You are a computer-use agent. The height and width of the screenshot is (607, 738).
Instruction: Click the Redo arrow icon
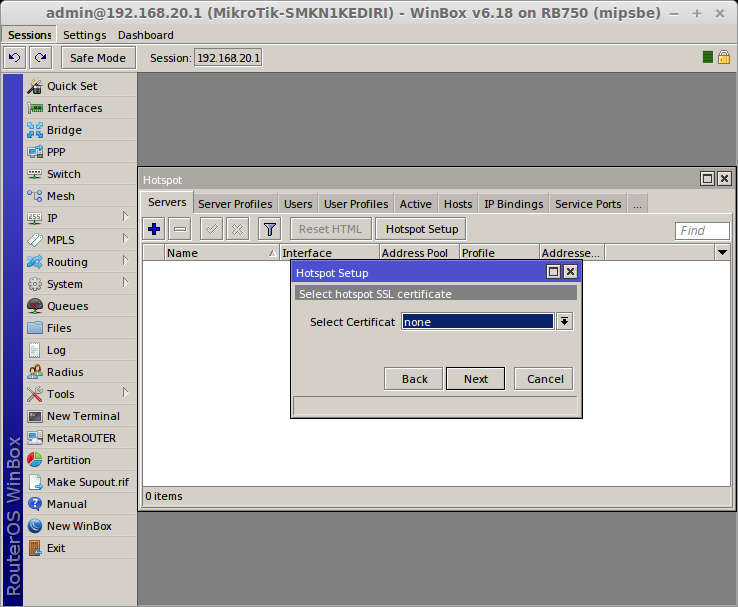point(40,58)
